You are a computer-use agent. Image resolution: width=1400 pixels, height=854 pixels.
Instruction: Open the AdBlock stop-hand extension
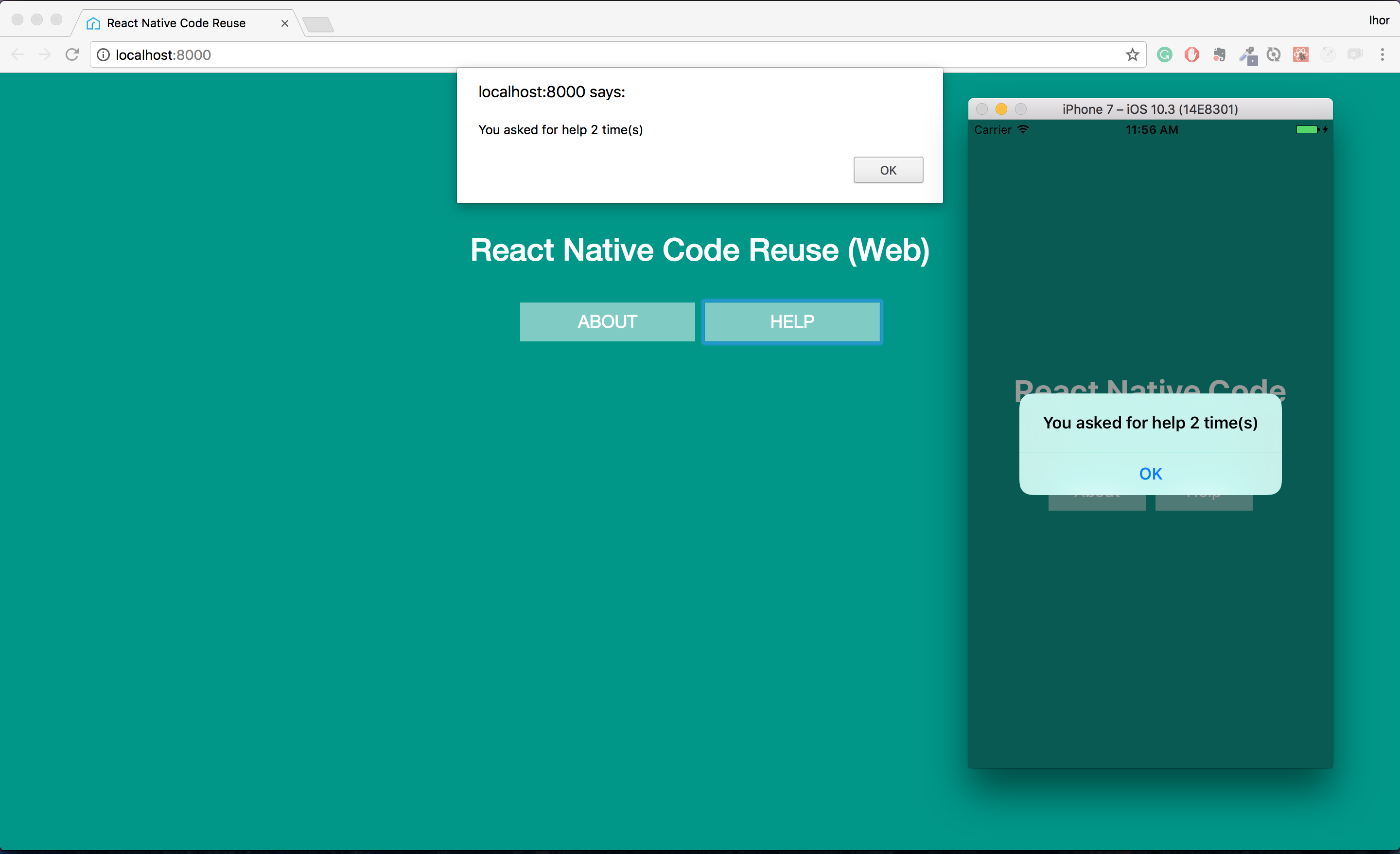click(1191, 54)
